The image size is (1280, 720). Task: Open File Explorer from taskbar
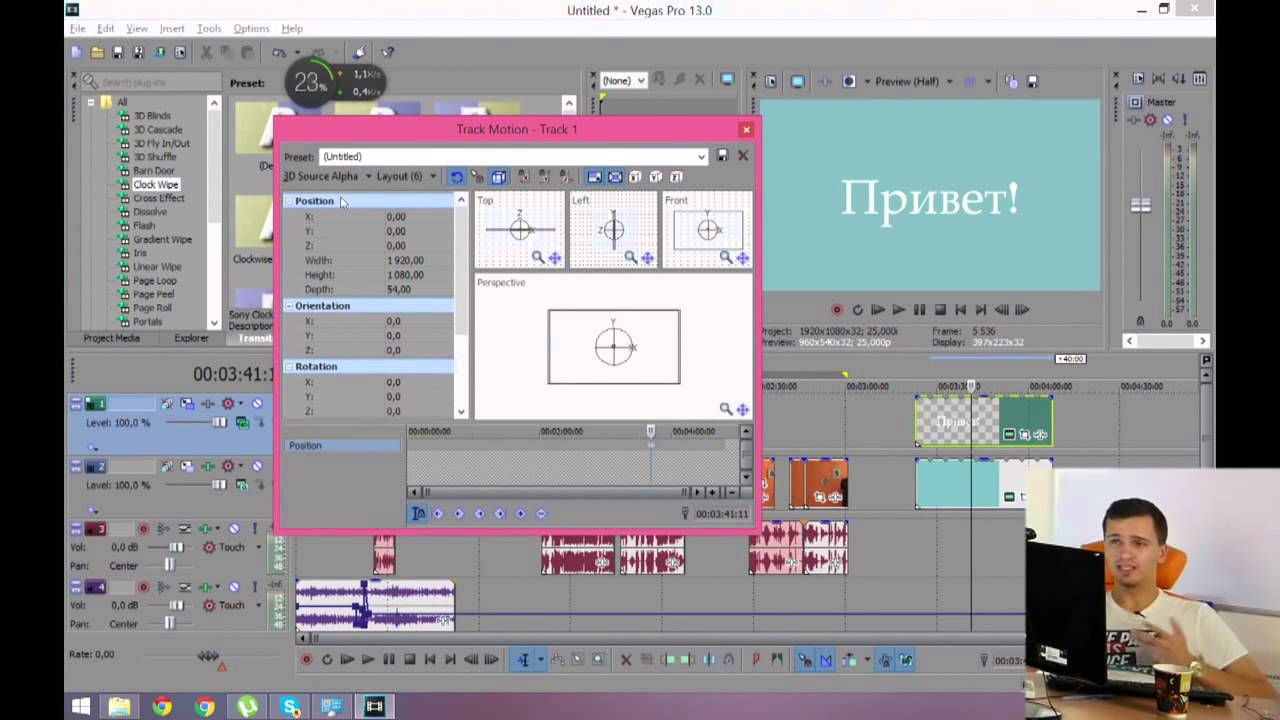click(x=119, y=707)
